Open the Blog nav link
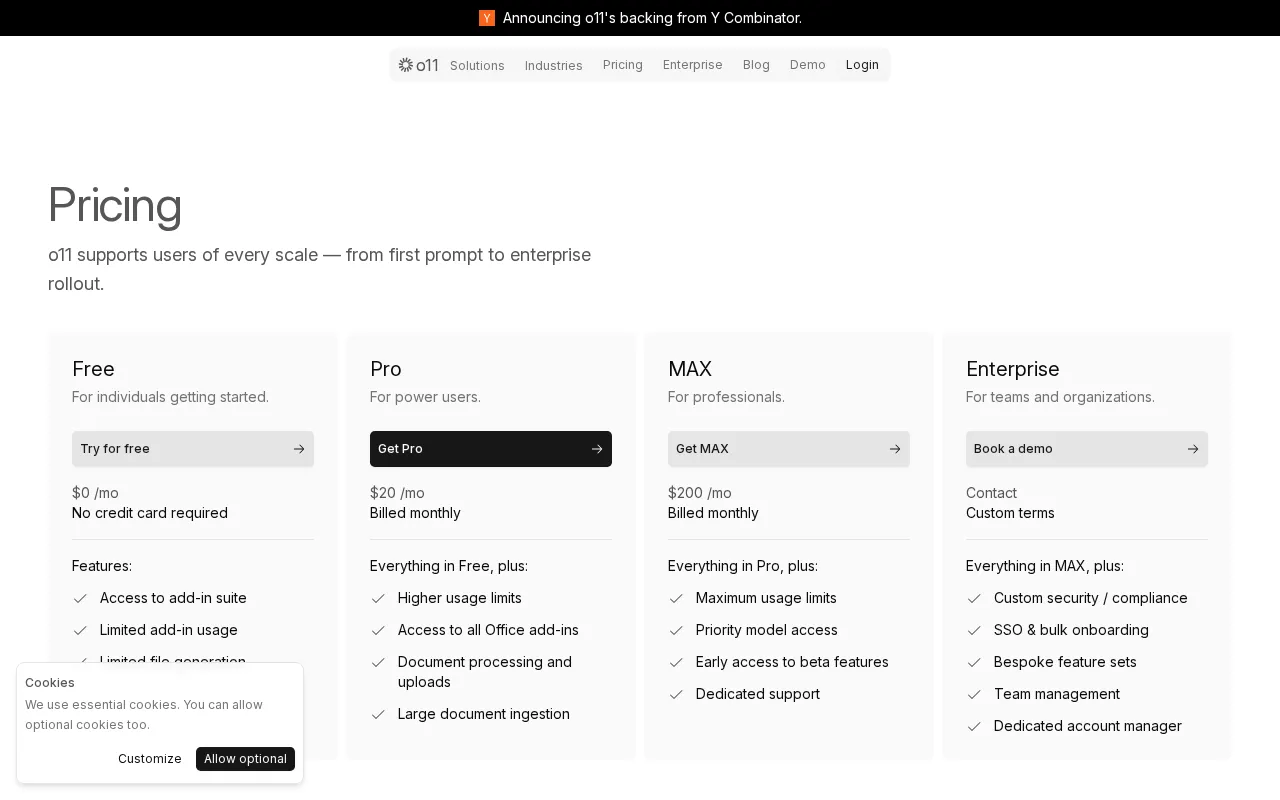The width and height of the screenshot is (1280, 800). (x=756, y=65)
